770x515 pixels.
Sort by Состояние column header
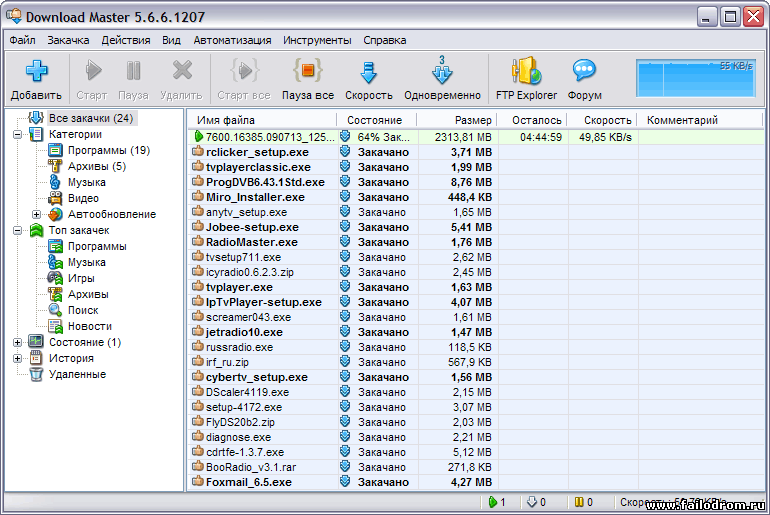pyautogui.click(x=377, y=120)
